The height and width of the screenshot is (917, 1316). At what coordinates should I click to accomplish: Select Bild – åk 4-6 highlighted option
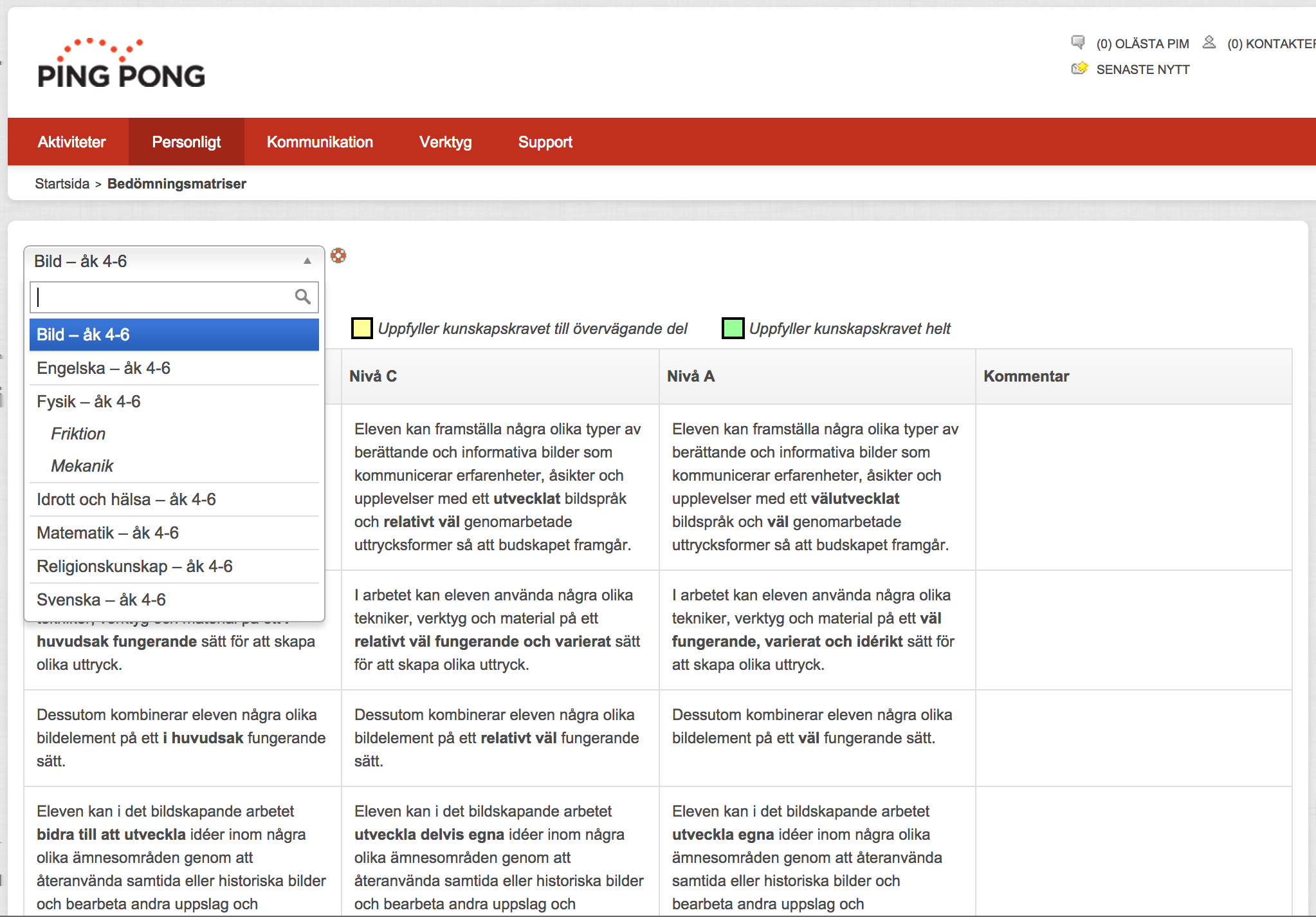click(x=174, y=335)
